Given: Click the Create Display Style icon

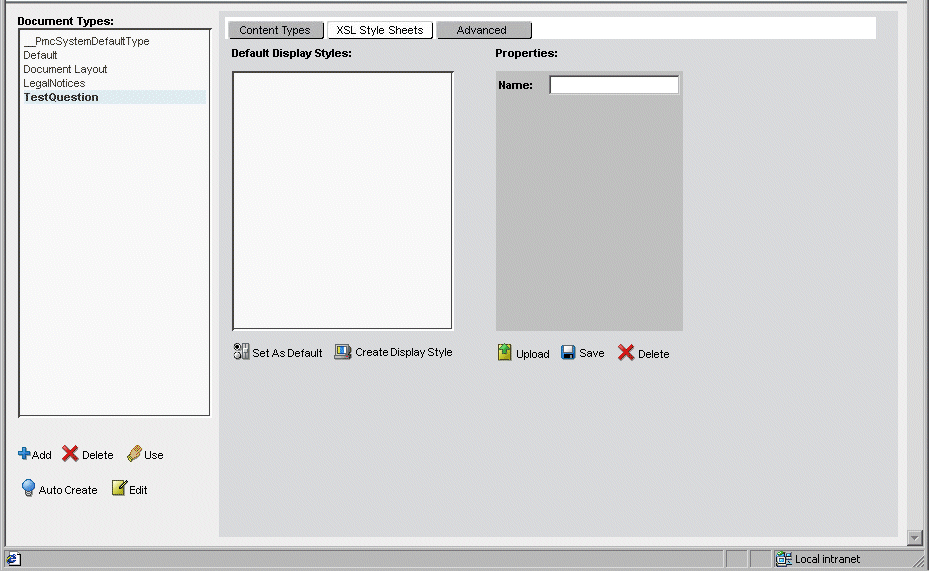Looking at the screenshot, I should tap(343, 352).
